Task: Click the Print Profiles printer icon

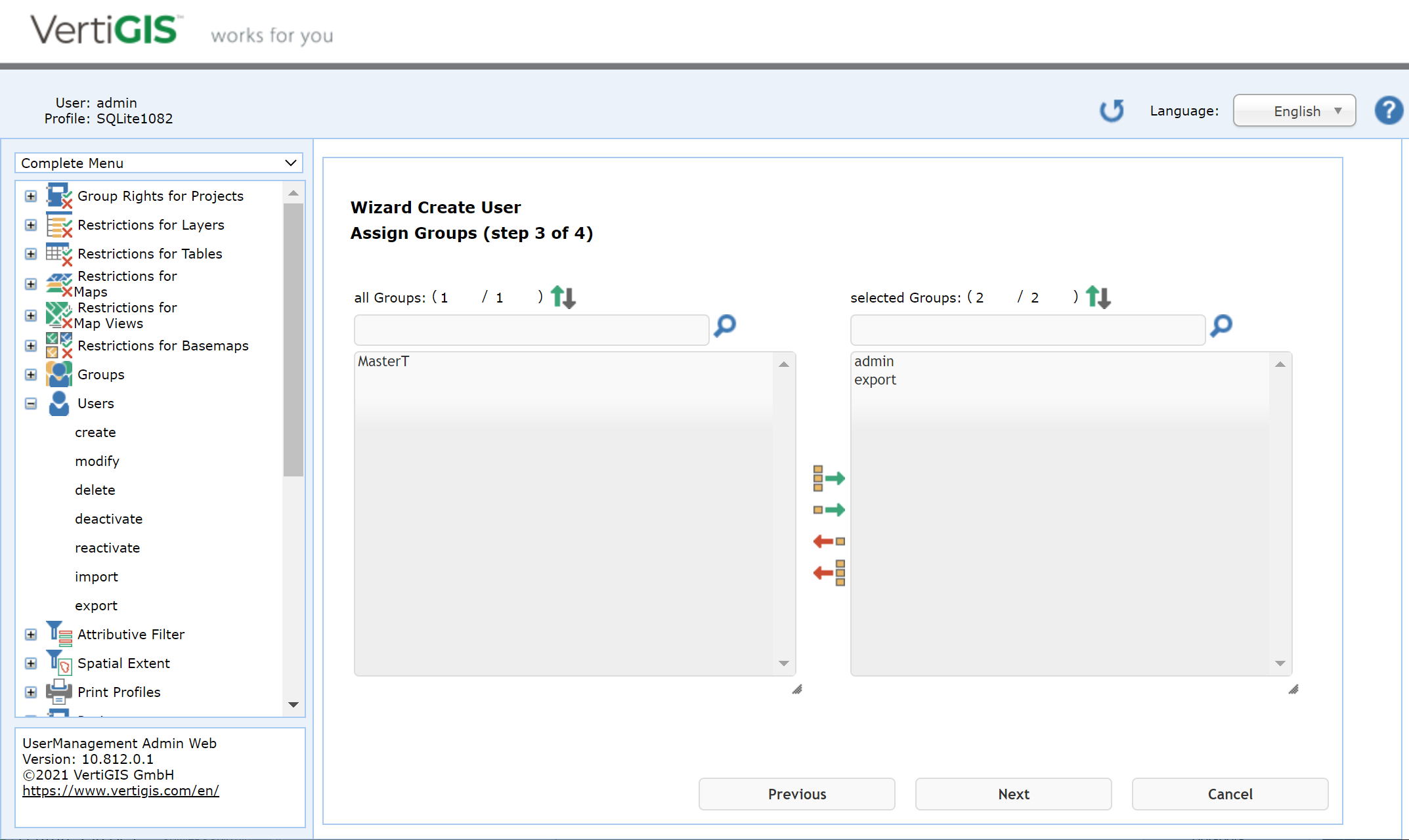Action: pyautogui.click(x=58, y=691)
